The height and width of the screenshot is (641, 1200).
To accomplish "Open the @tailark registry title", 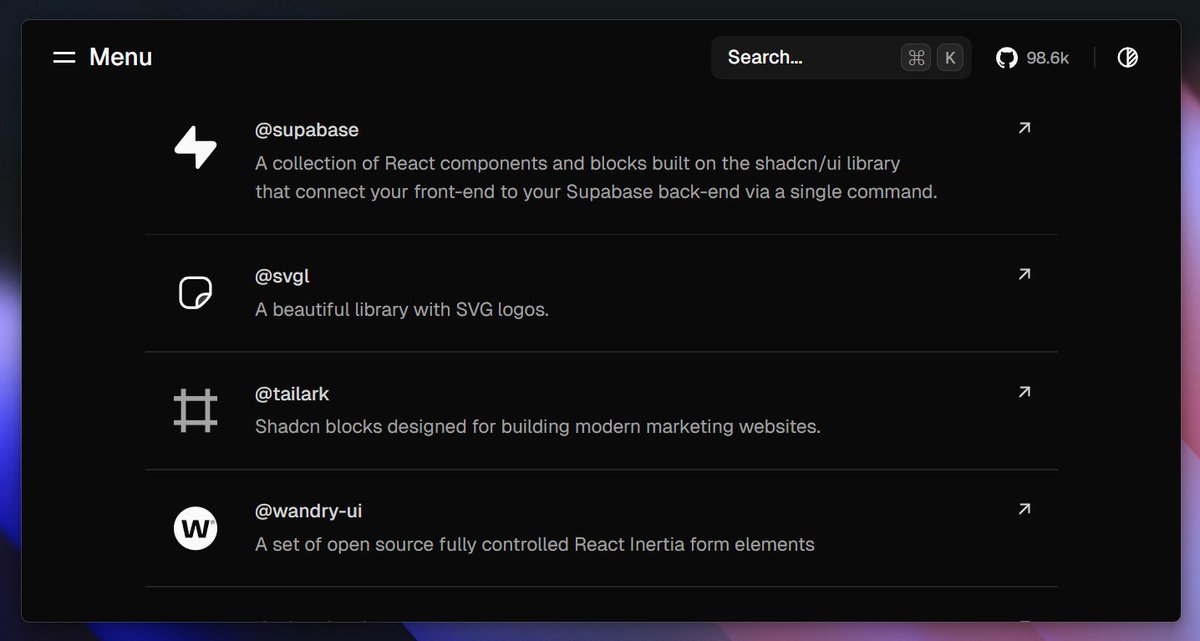I will click(292, 394).
